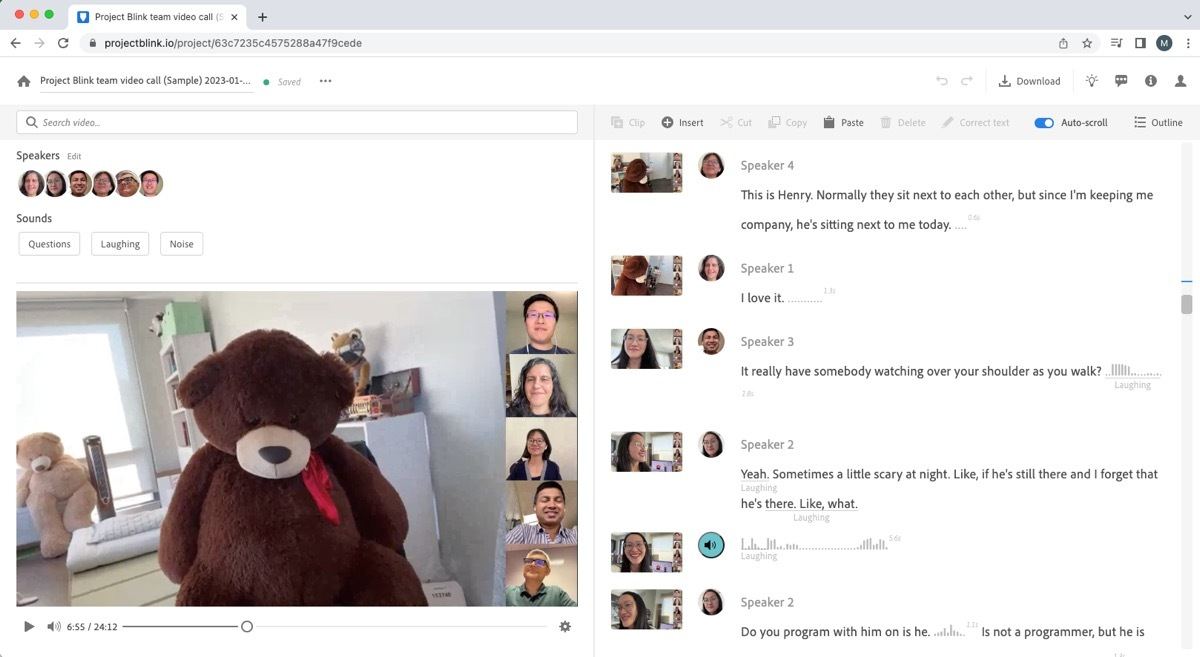Click the browser address bar URL

pyautogui.click(x=233, y=43)
